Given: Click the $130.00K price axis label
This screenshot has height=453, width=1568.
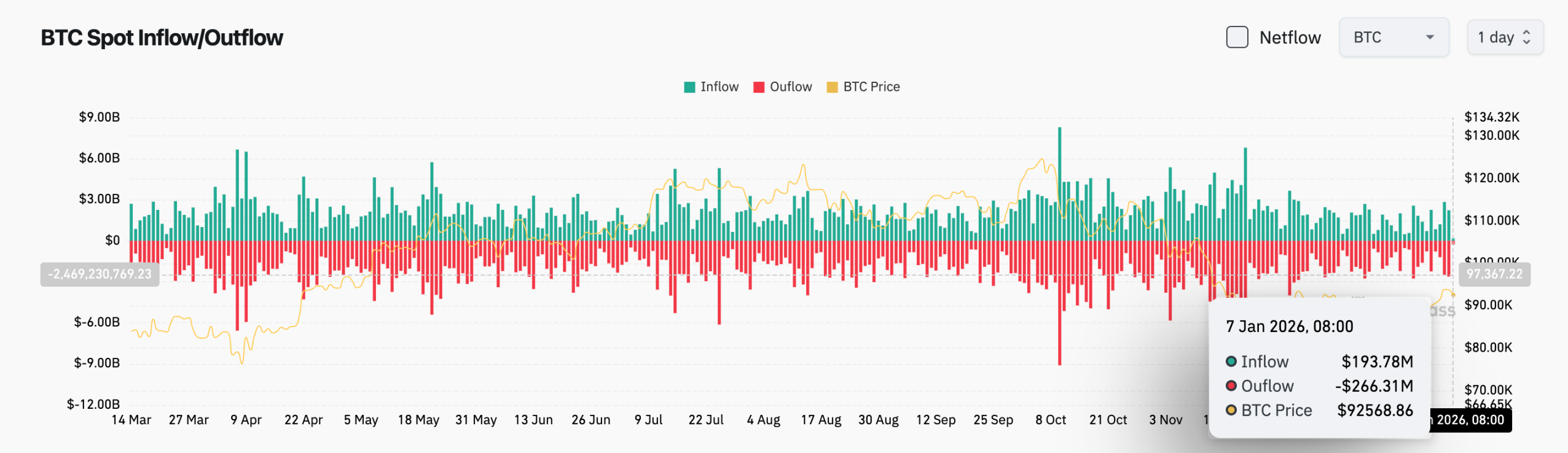Looking at the screenshot, I should (x=1491, y=136).
